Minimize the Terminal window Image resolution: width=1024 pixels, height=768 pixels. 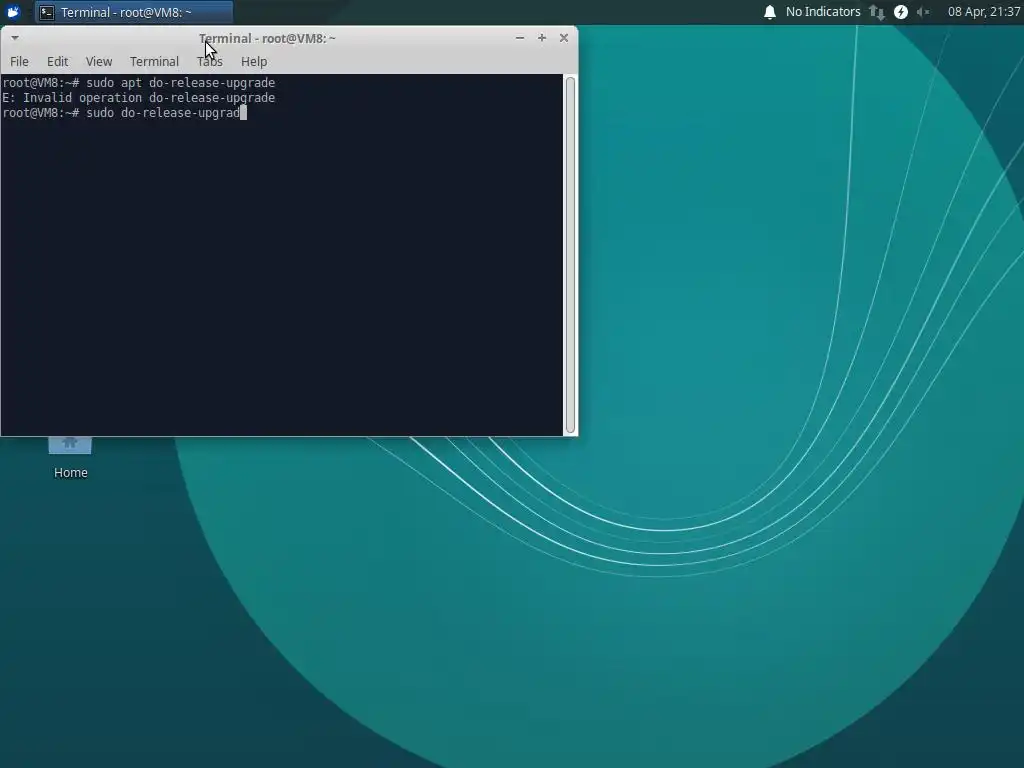pyautogui.click(x=520, y=38)
